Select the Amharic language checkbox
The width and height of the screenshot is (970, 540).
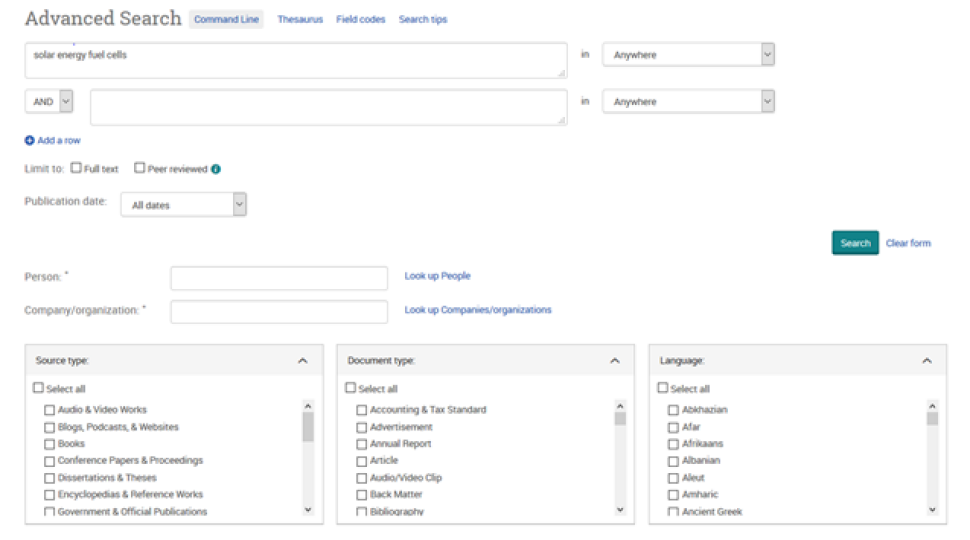(x=674, y=495)
